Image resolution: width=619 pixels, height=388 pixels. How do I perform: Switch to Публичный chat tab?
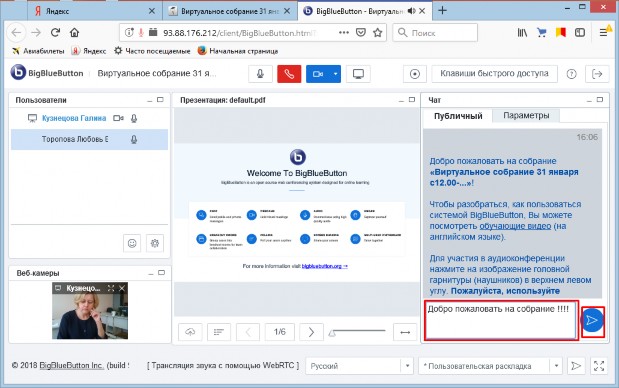coord(458,116)
